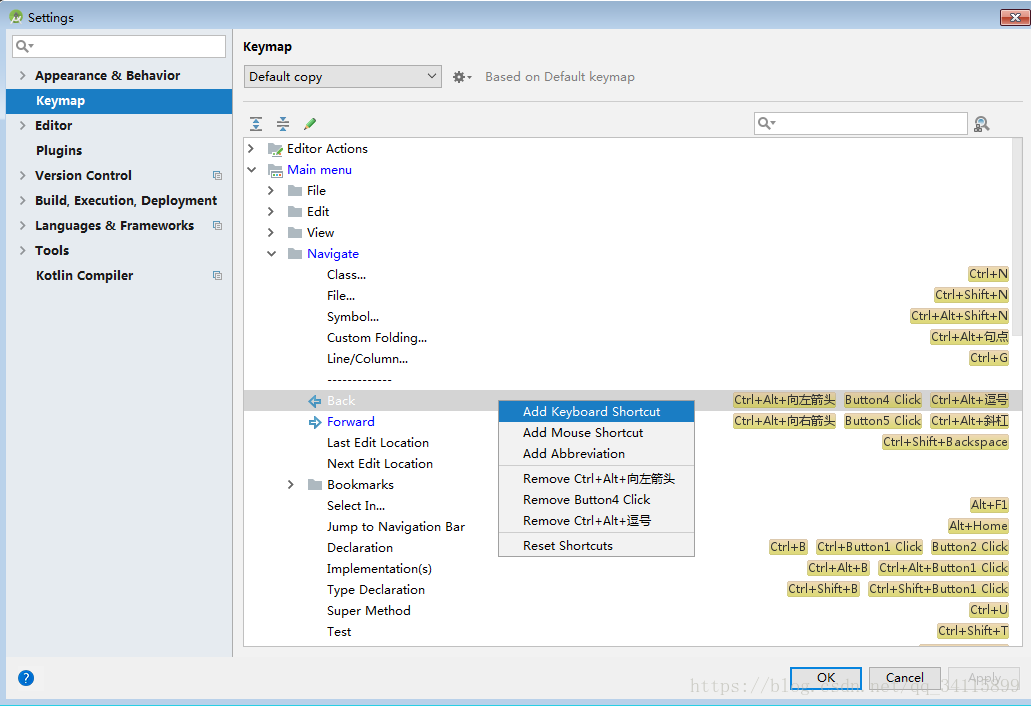Click project-level icon beside Version Control
The height and width of the screenshot is (706, 1031).
[218, 176]
